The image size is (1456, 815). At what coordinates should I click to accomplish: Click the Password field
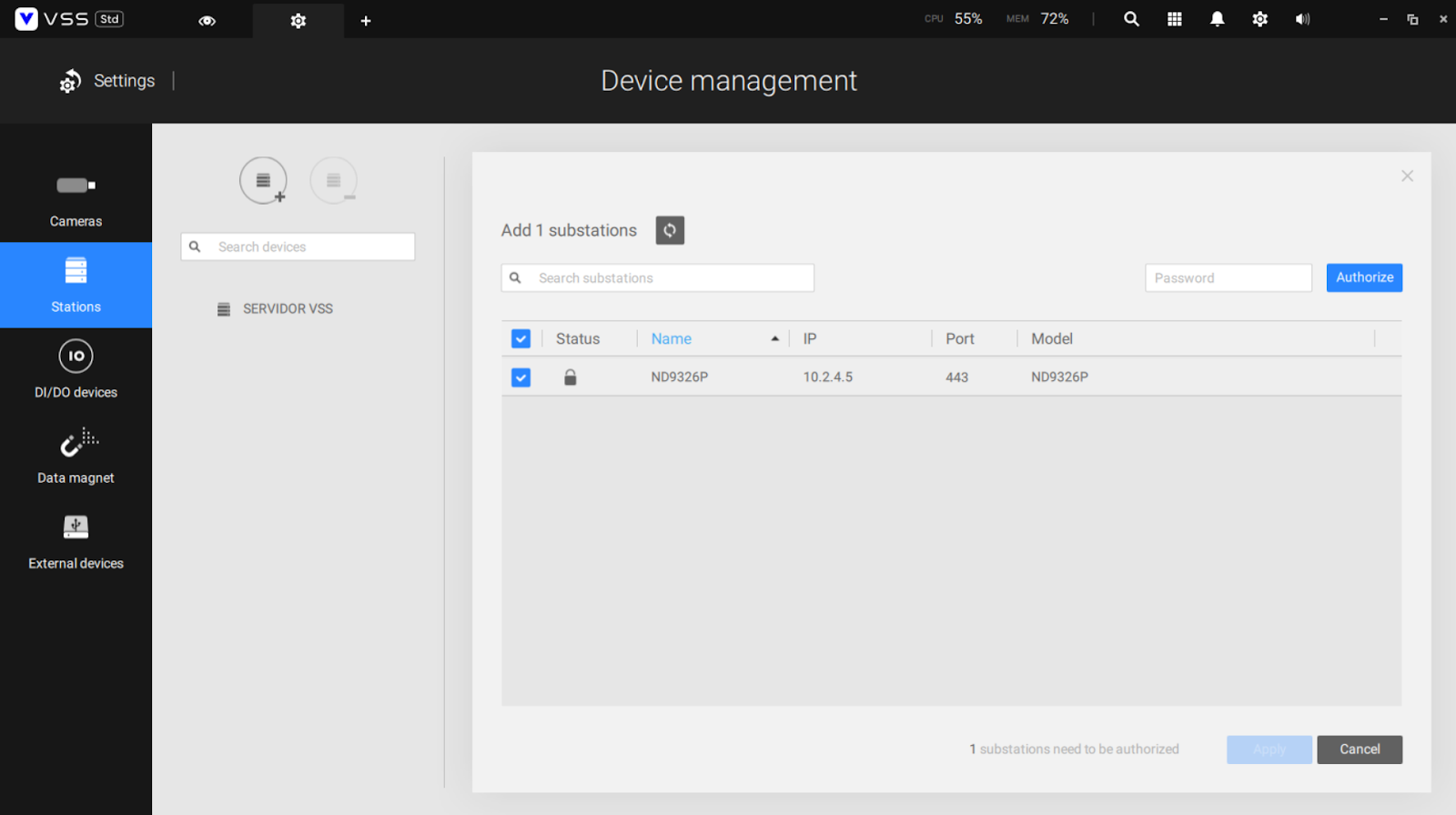(x=1228, y=277)
